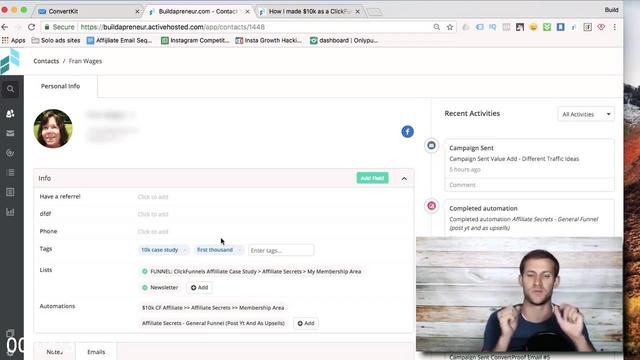640x360 pixels.
Task: Switch to the ConvertKit browser tab
Action: [x=86, y=11]
